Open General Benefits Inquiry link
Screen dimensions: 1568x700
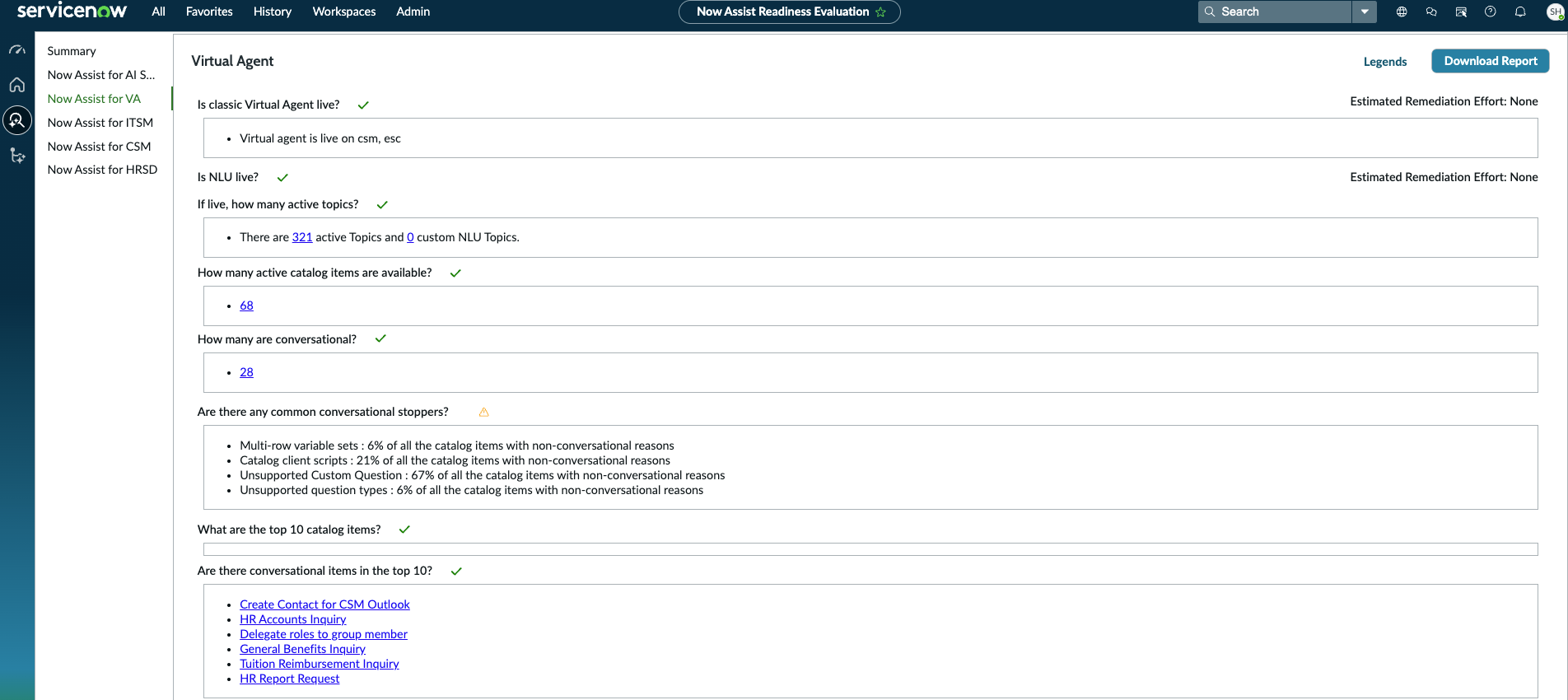tap(302, 649)
